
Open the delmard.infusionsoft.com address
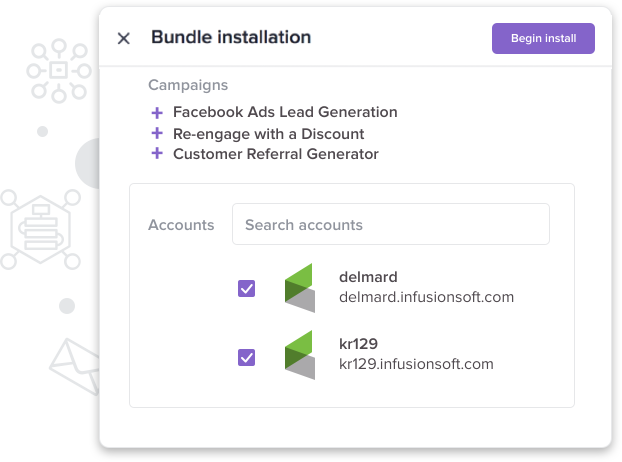click(426, 297)
